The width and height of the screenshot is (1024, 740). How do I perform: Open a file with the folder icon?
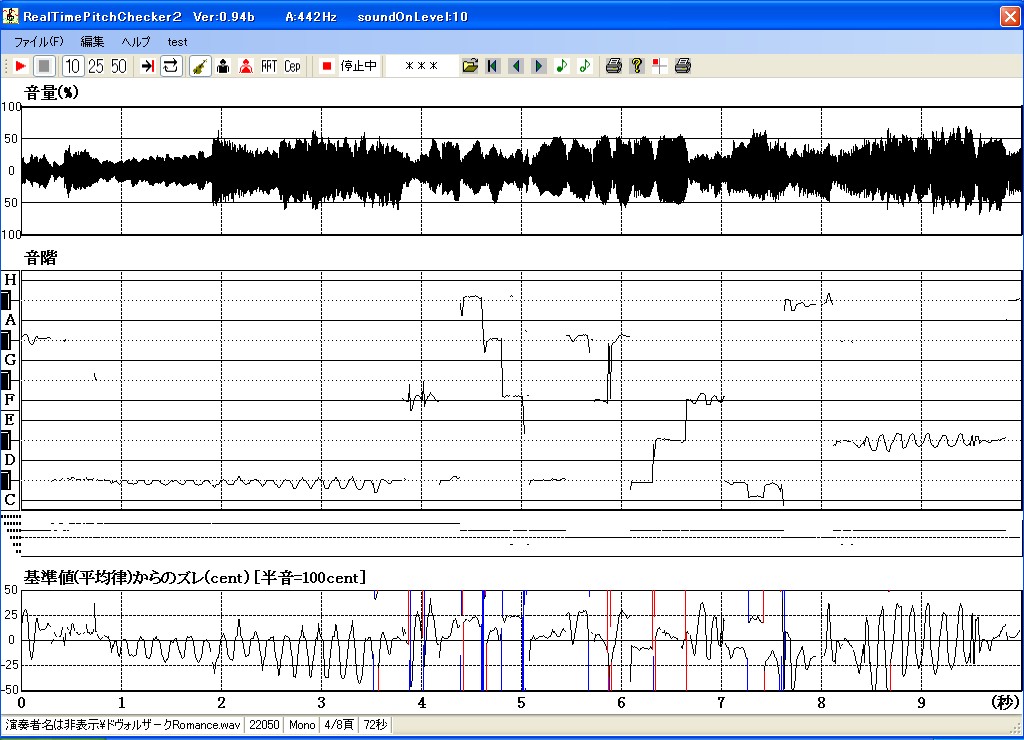[470, 66]
